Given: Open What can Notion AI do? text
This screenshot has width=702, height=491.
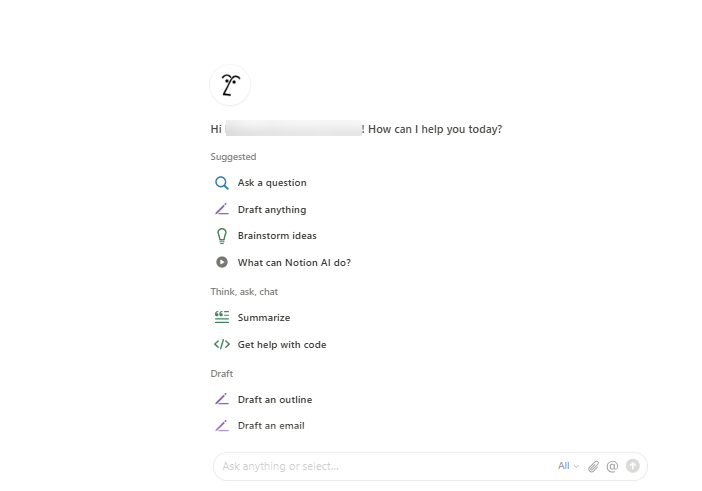Looking at the screenshot, I should click(294, 263).
